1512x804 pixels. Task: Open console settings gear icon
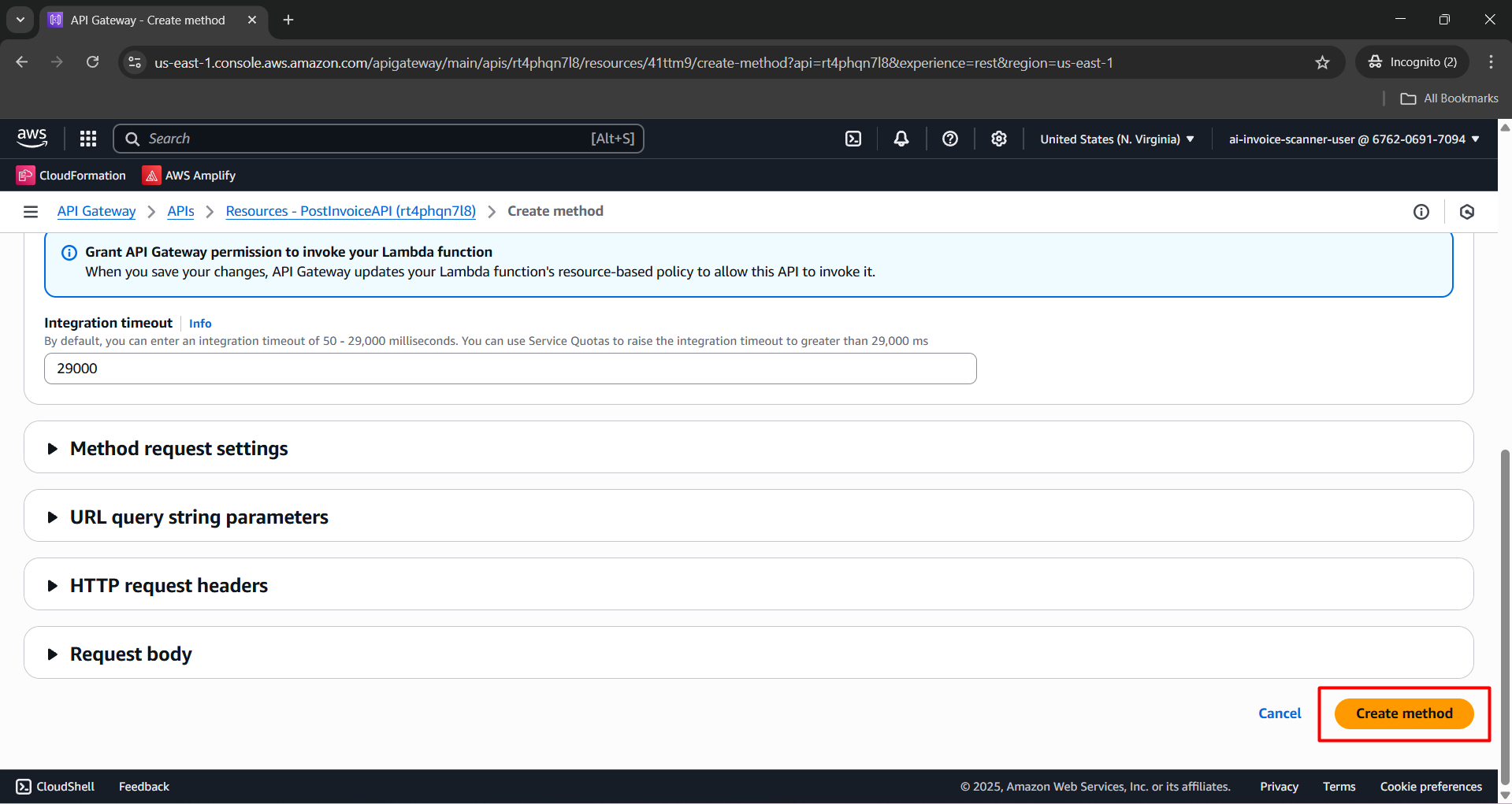coord(999,139)
